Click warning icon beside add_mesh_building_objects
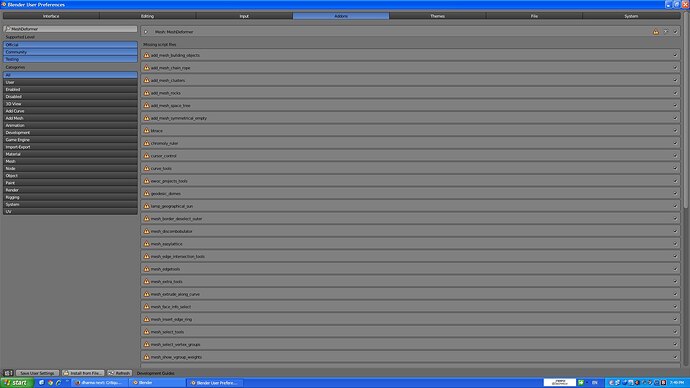690x388 pixels. [x=147, y=55]
